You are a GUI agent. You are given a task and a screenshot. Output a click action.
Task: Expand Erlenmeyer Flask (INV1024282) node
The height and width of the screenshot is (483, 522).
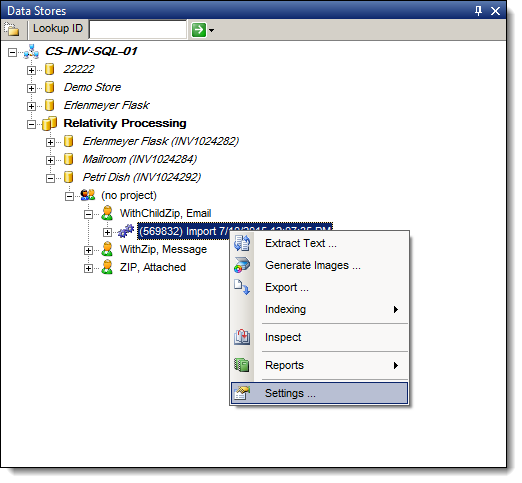point(50,142)
